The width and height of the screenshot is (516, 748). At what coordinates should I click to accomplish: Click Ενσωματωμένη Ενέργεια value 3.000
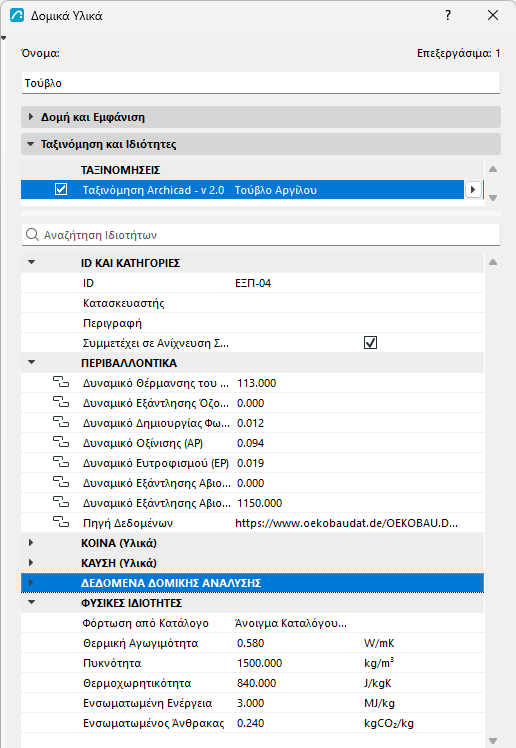coord(250,703)
